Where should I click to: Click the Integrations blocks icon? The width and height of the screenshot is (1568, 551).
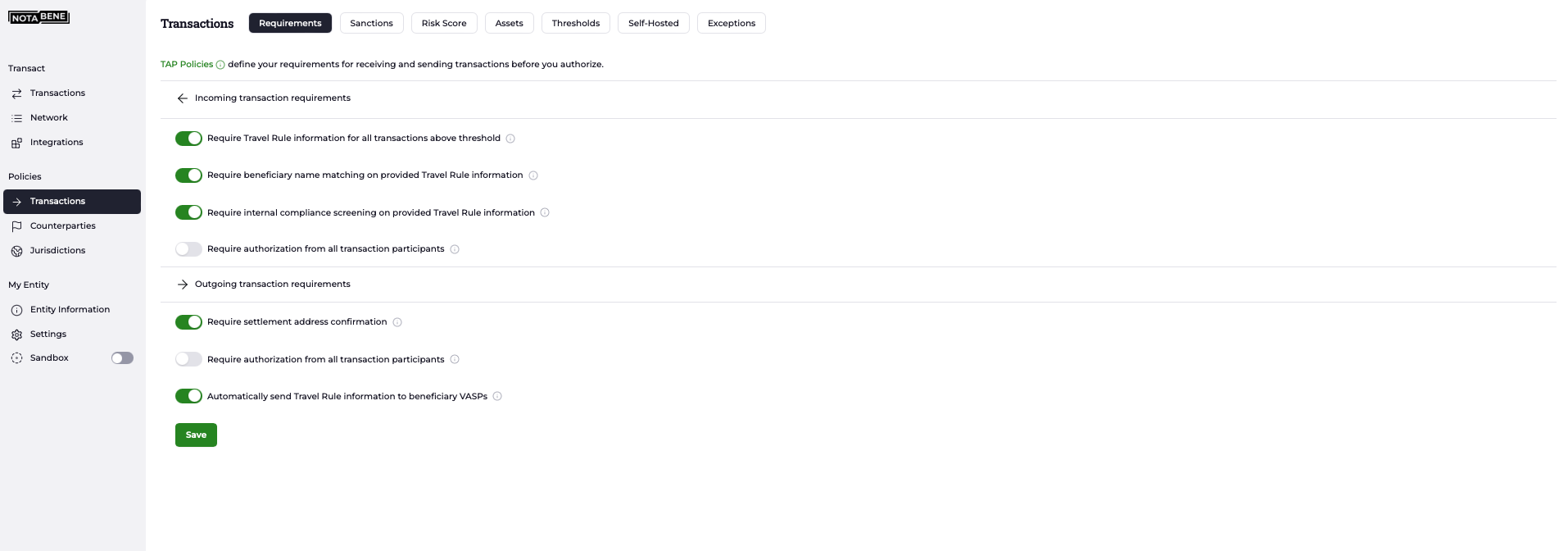point(16,143)
